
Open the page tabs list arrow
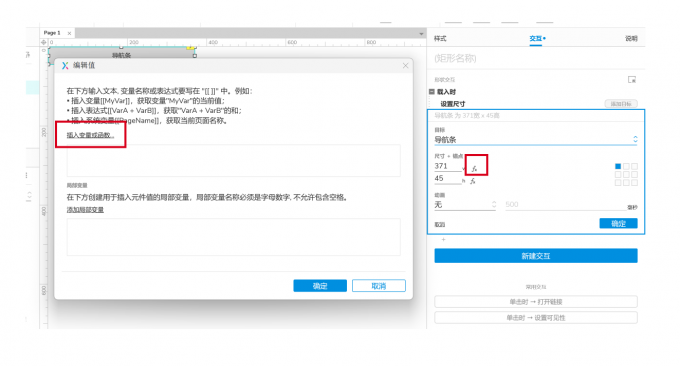(421, 33)
